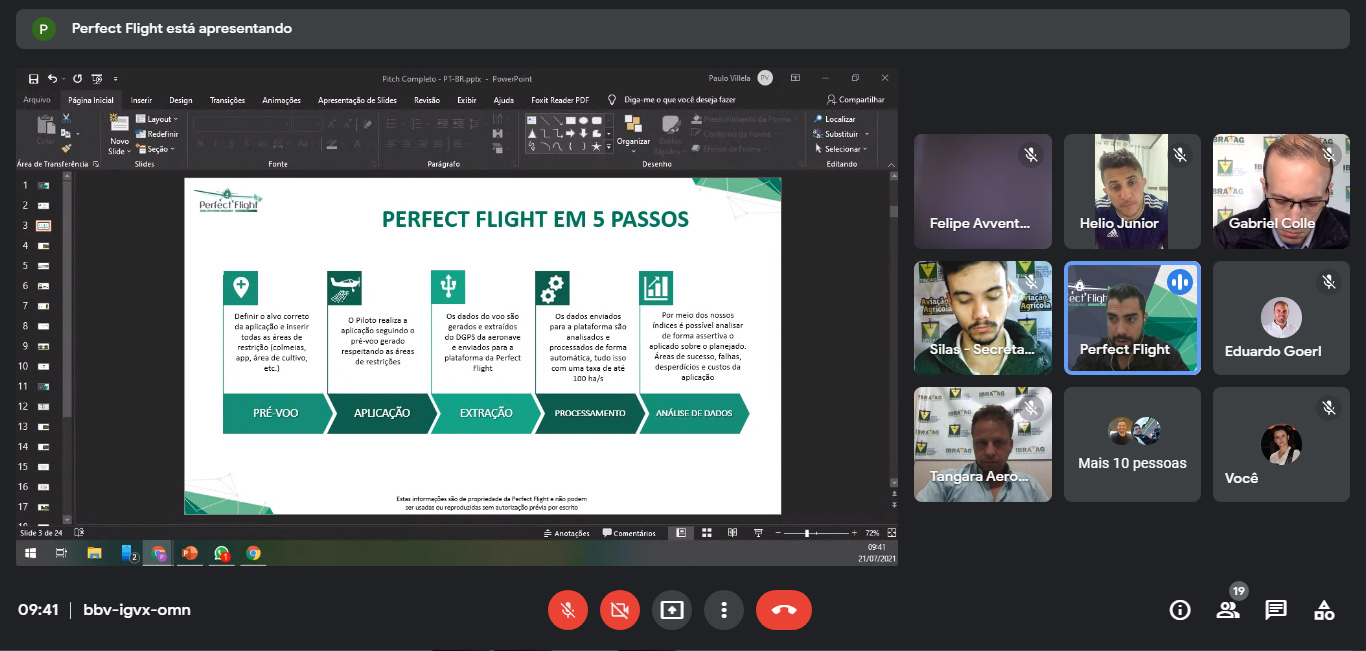Leave the call with the red phone

click(x=783, y=610)
